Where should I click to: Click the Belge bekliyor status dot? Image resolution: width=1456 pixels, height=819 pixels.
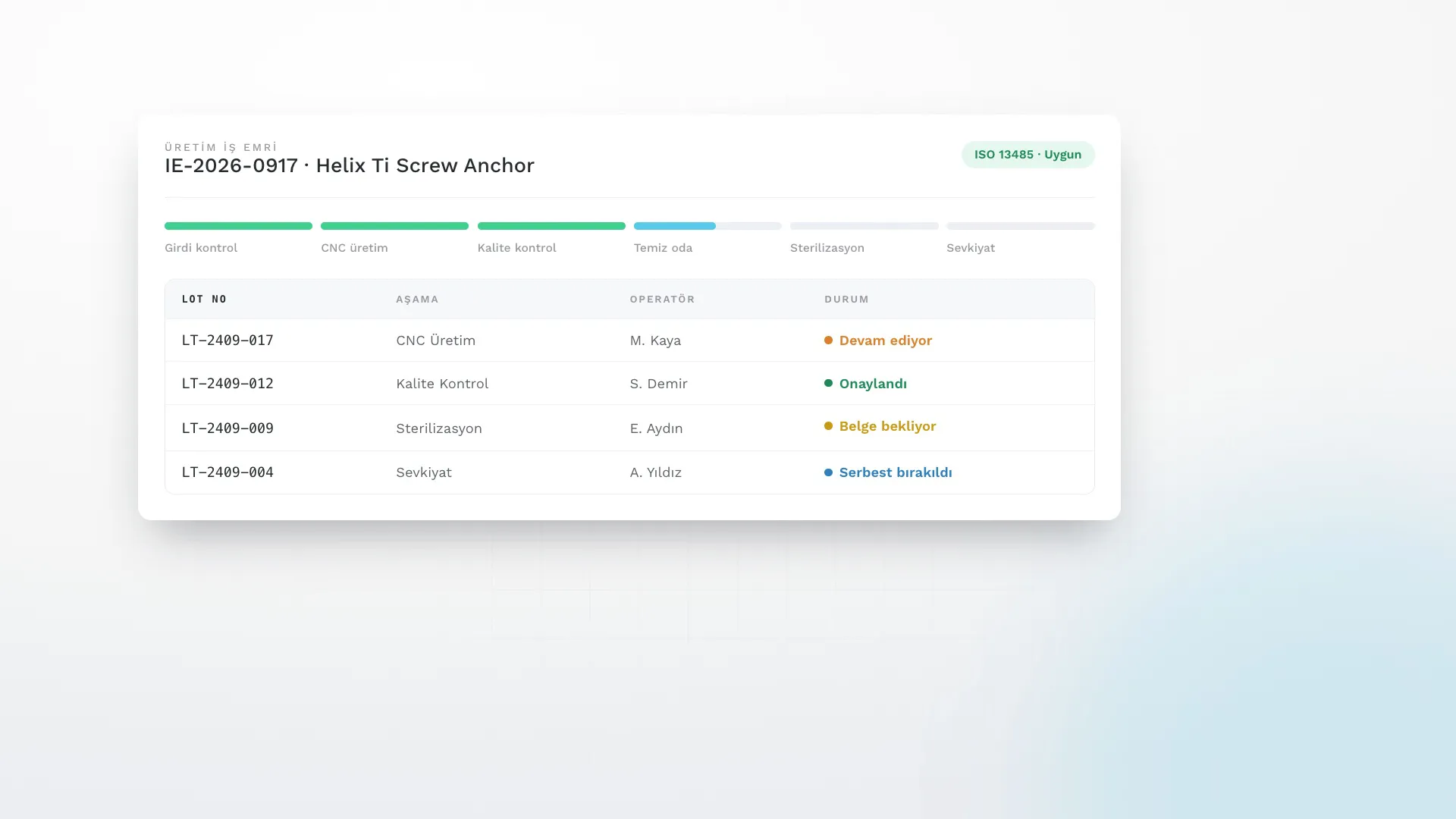click(828, 426)
